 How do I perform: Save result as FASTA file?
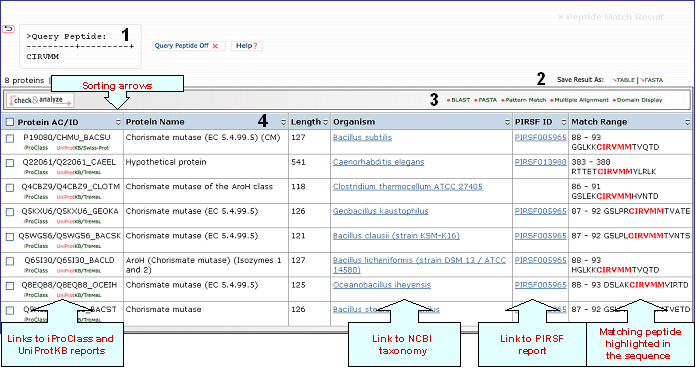pyautogui.click(x=651, y=80)
